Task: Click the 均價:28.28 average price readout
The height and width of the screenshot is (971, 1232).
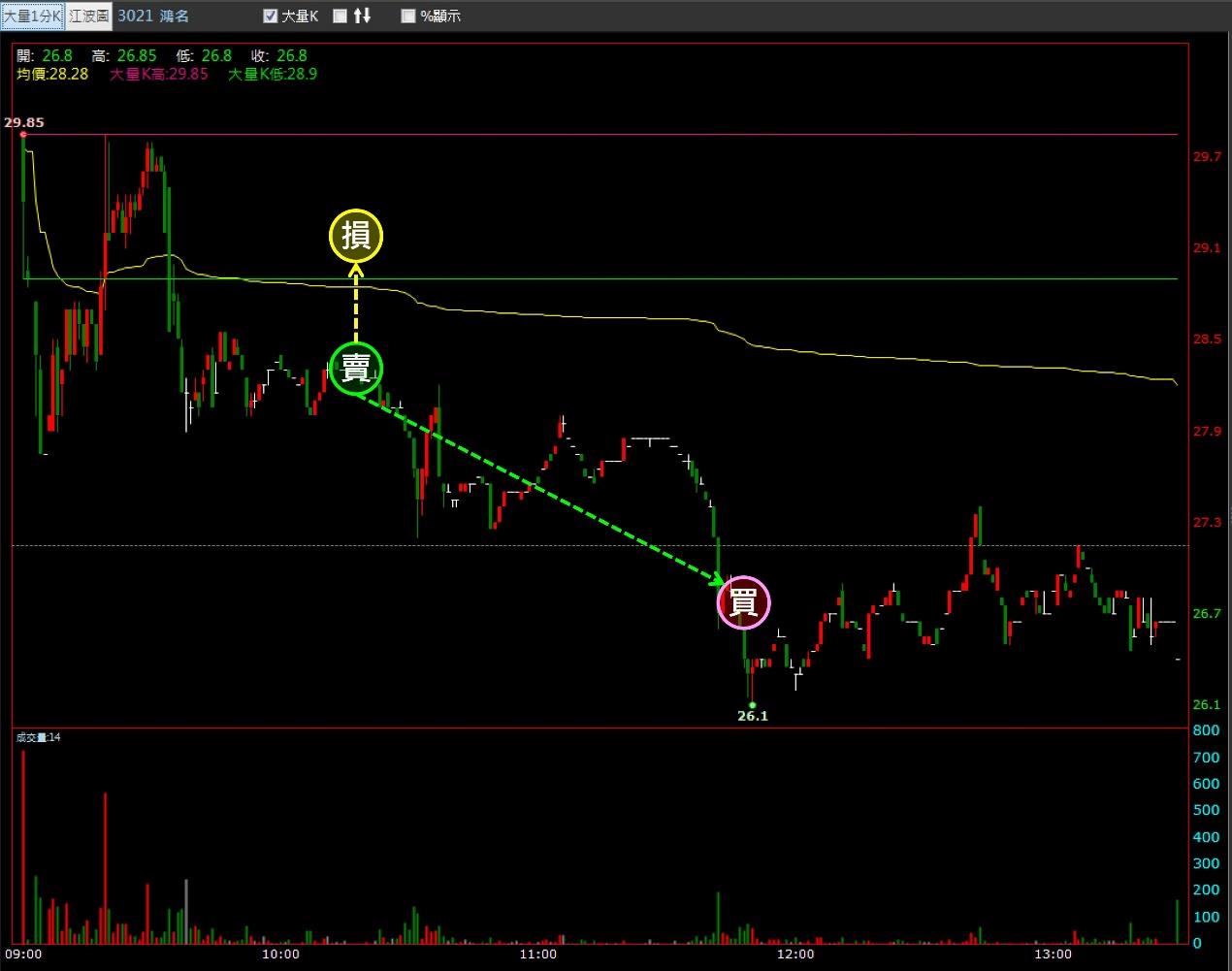Action: (x=52, y=74)
